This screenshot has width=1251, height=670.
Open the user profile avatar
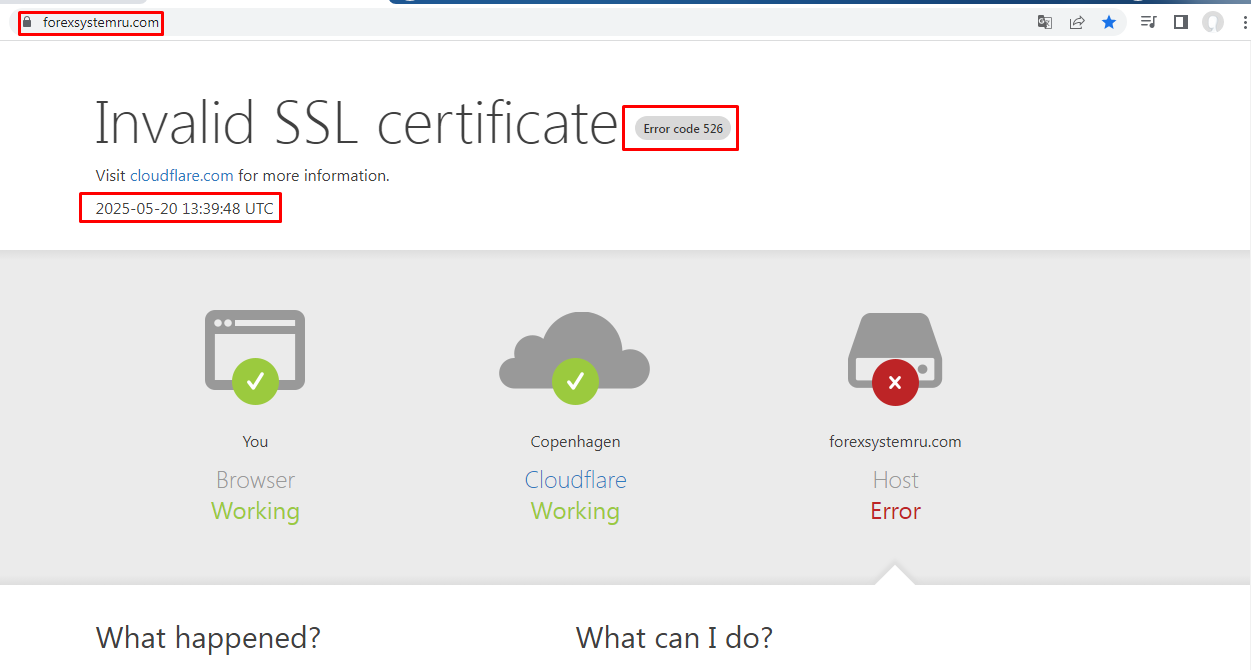pyautogui.click(x=1213, y=22)
